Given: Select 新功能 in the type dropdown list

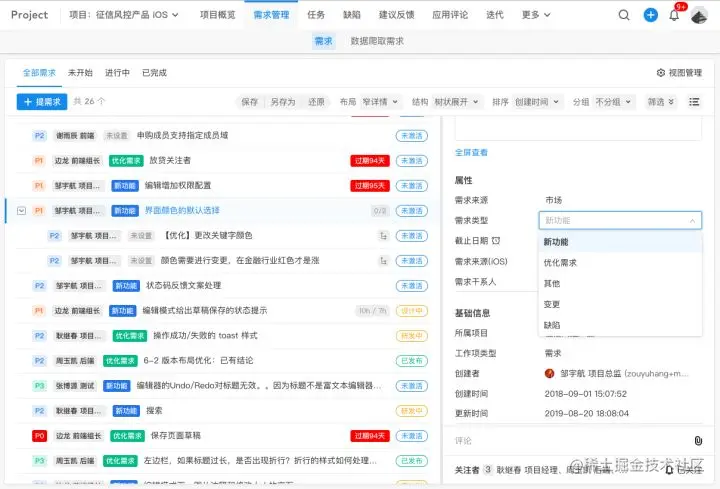Looking at the screenshot, I should [x=620, y=242].
